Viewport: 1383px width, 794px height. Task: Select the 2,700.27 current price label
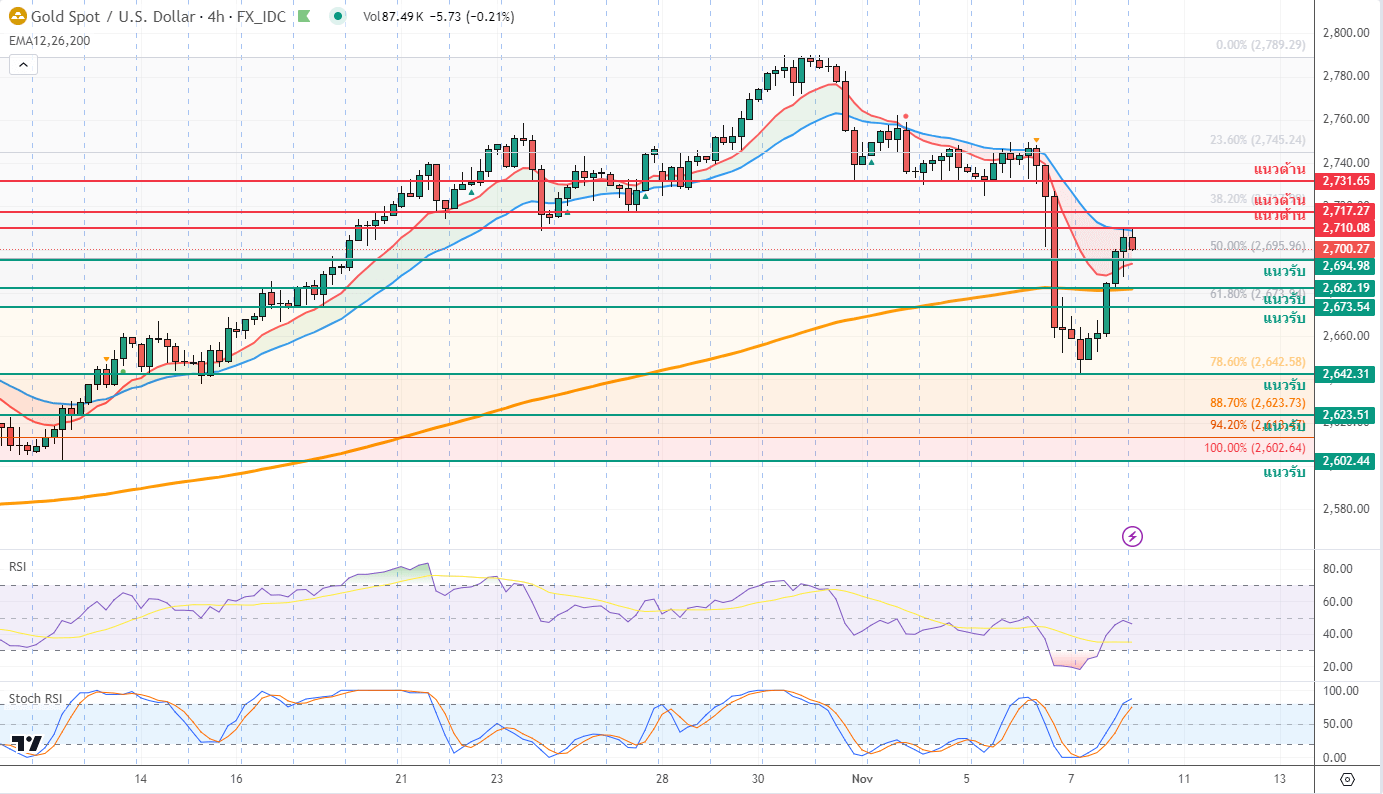pyautogui.click(x=1345, y=248)
